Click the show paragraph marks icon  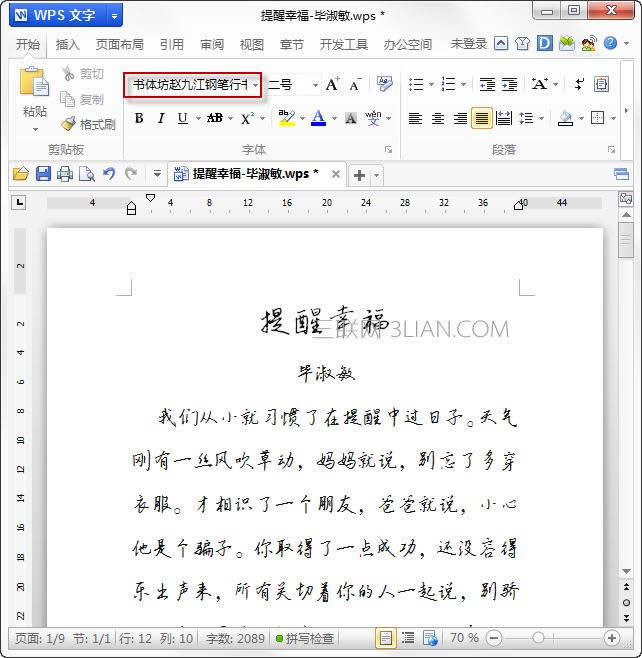tap(579, 84)
